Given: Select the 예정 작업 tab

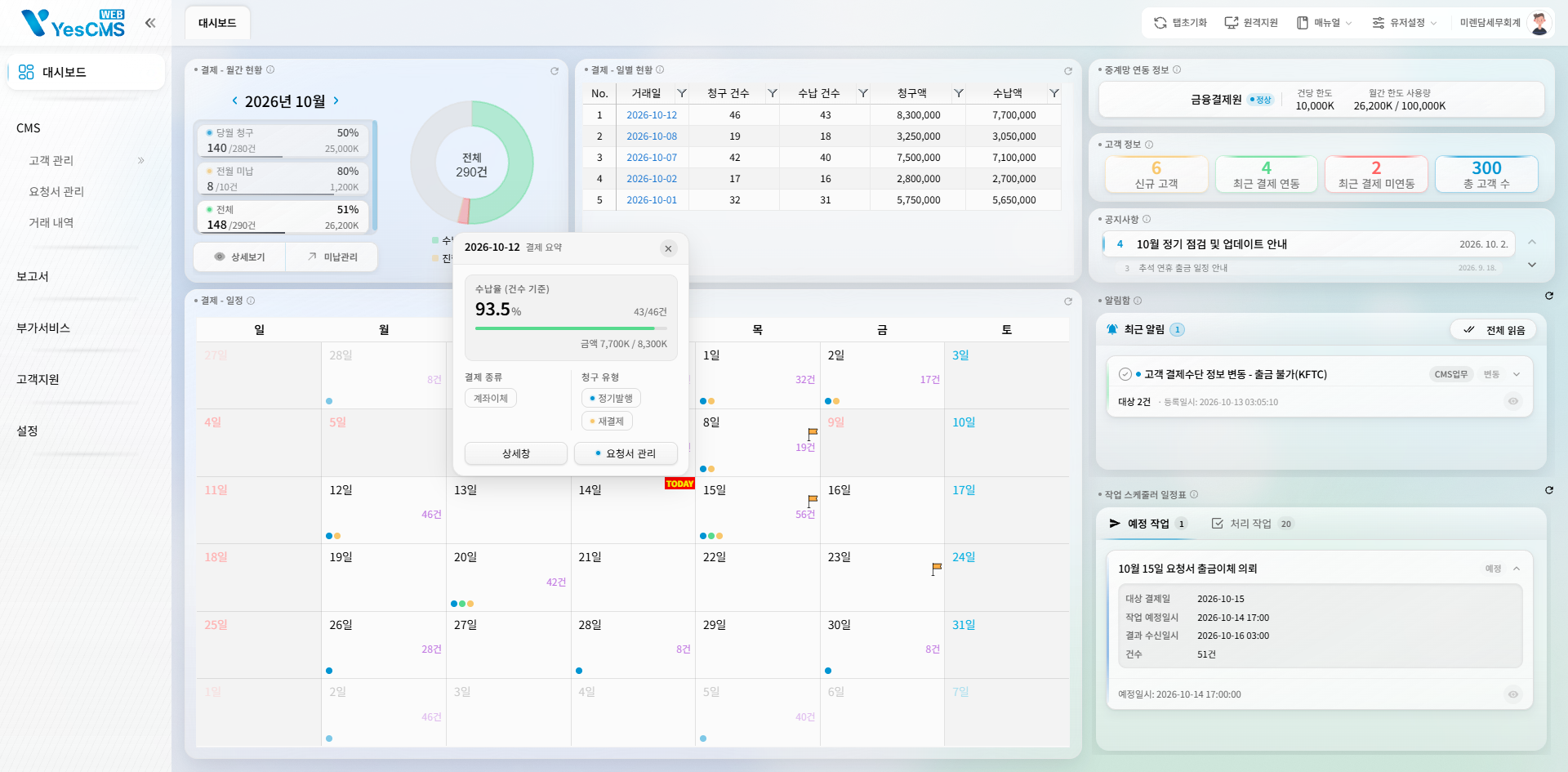Looking at the screenshot, I should click(x=1147, y=524).
